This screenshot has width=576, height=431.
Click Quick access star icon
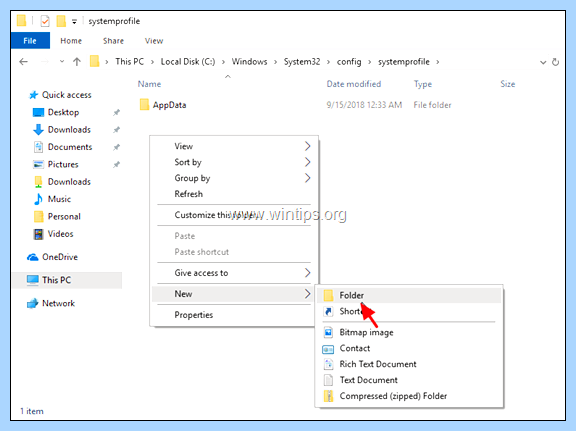click(33, 95)
